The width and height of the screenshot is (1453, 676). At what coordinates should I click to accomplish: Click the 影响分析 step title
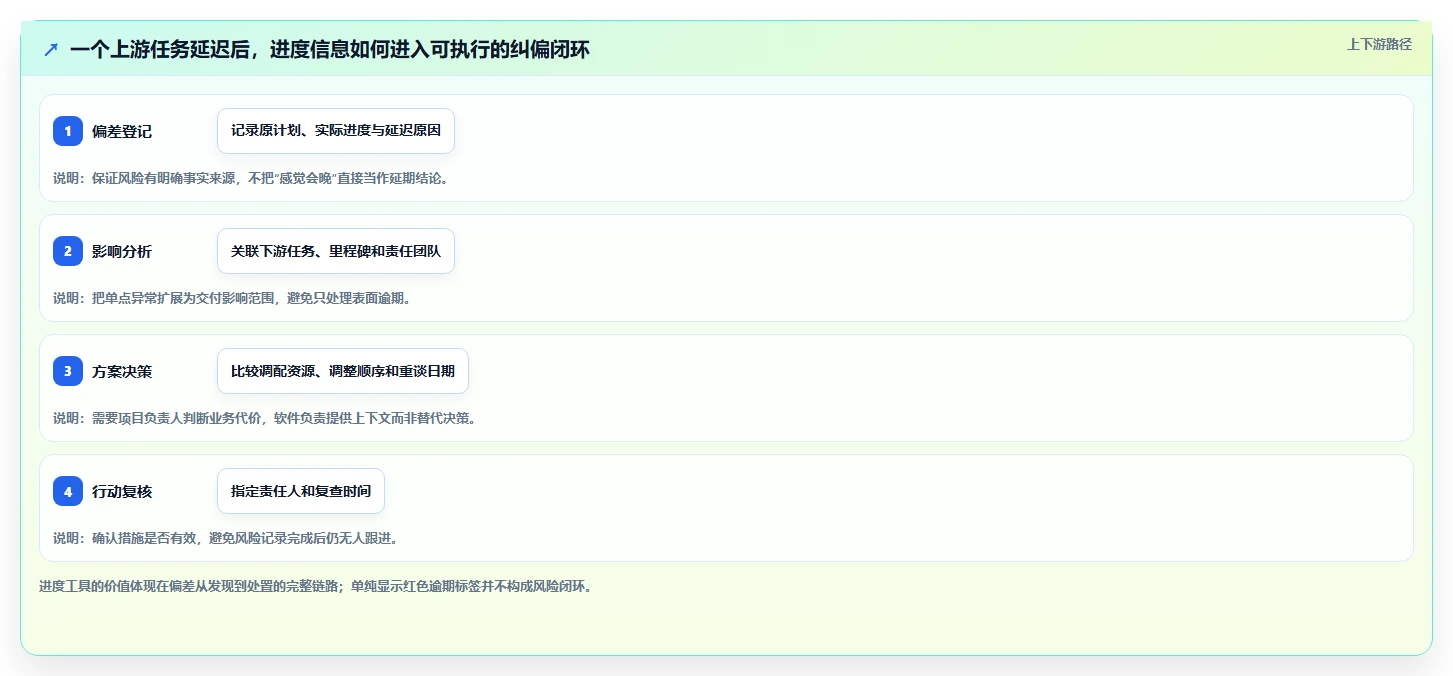coord(122,251)
